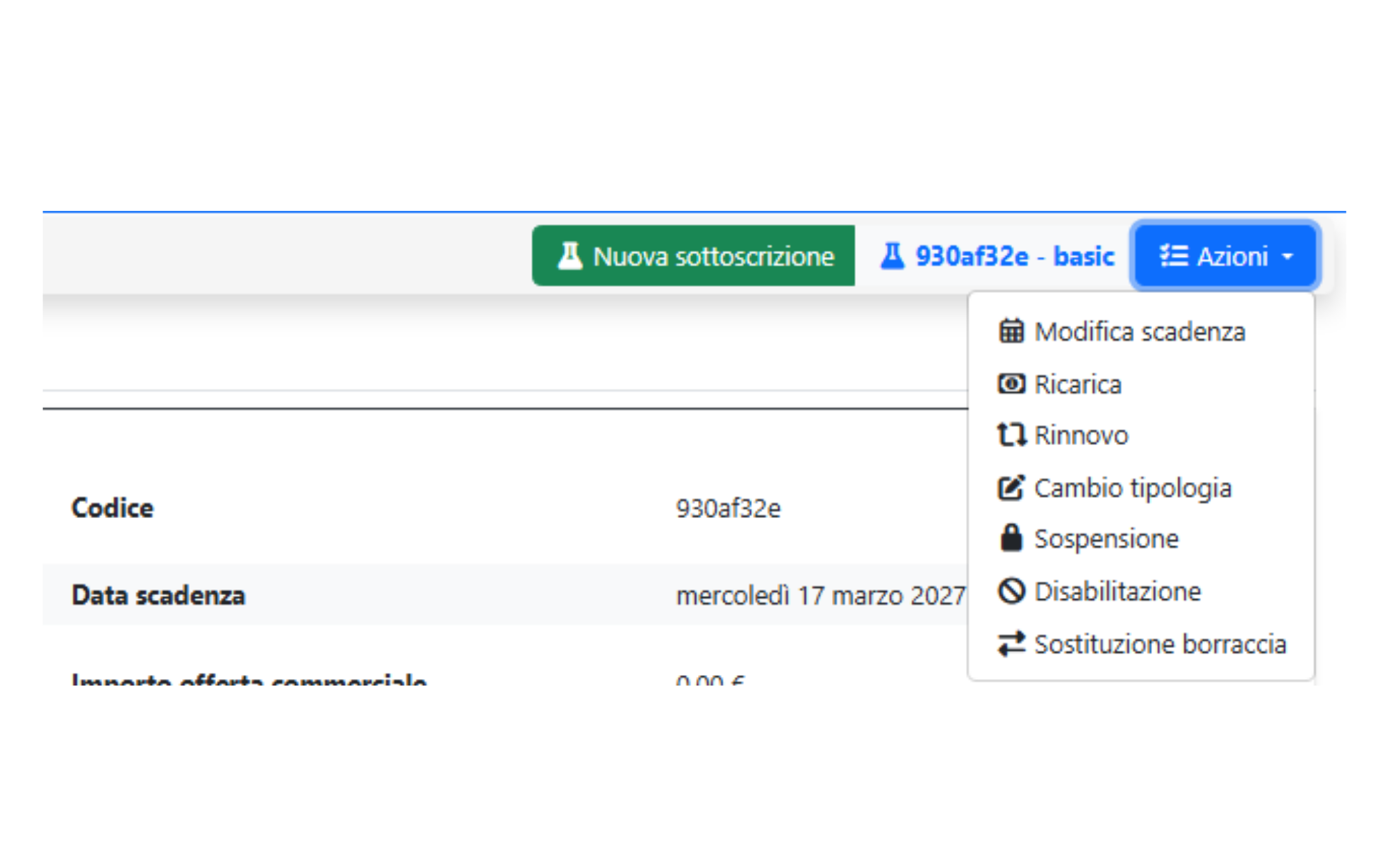
Task: Collapse the Azioni dropdown caret
Action: 1288,256
